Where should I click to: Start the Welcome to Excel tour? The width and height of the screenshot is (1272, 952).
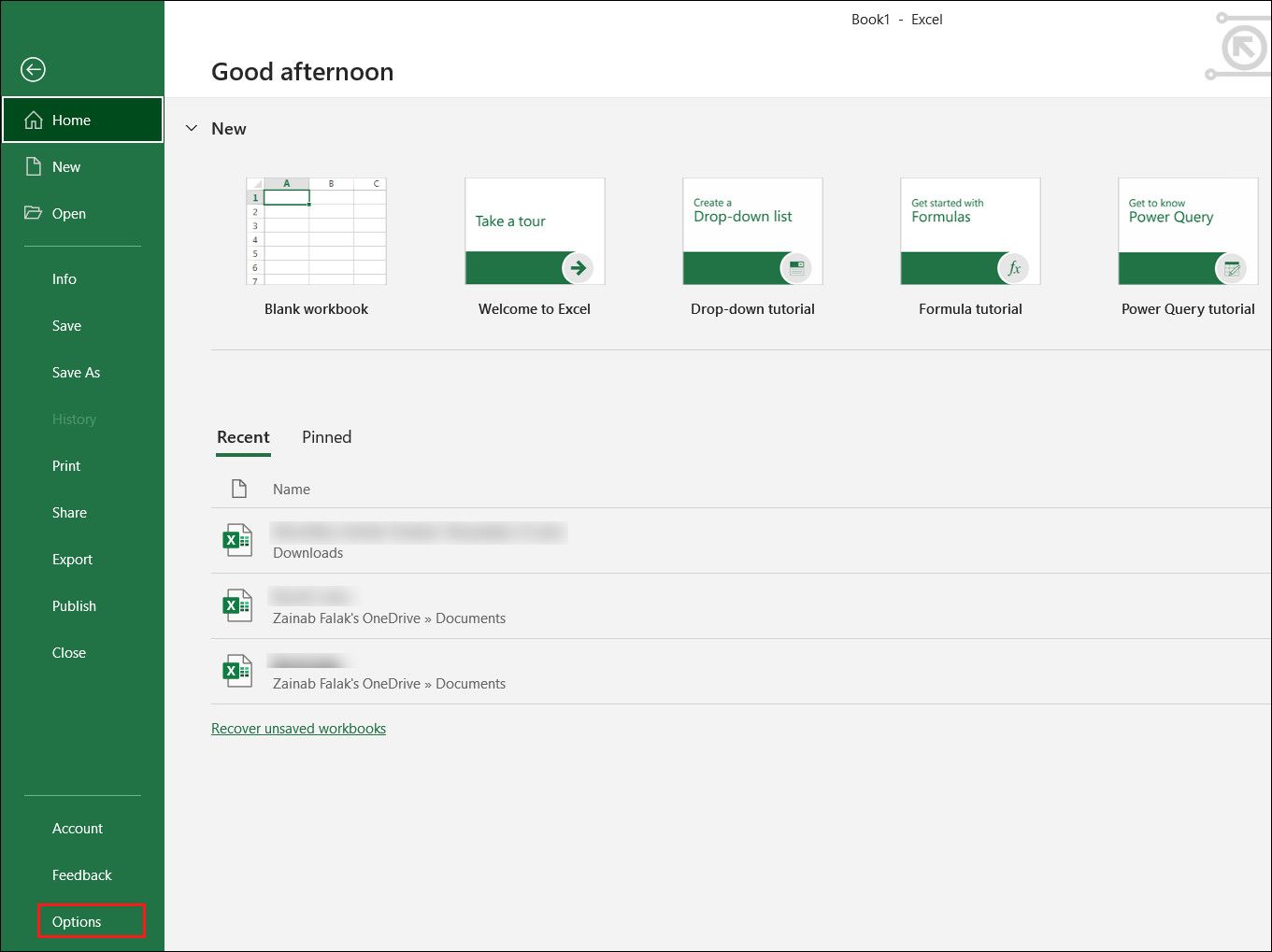534,231
